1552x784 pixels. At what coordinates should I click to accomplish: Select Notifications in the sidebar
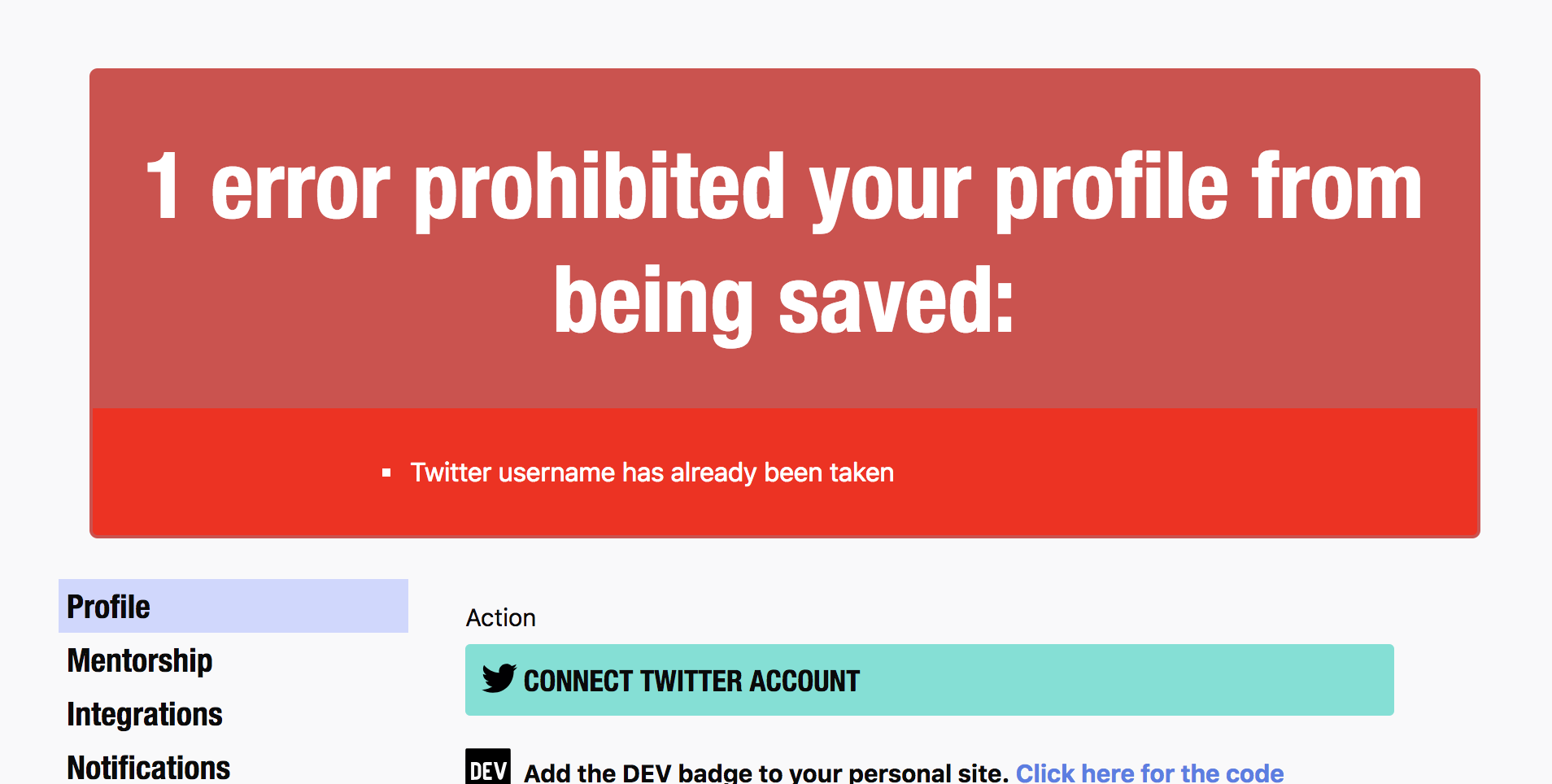pos(148,765)
